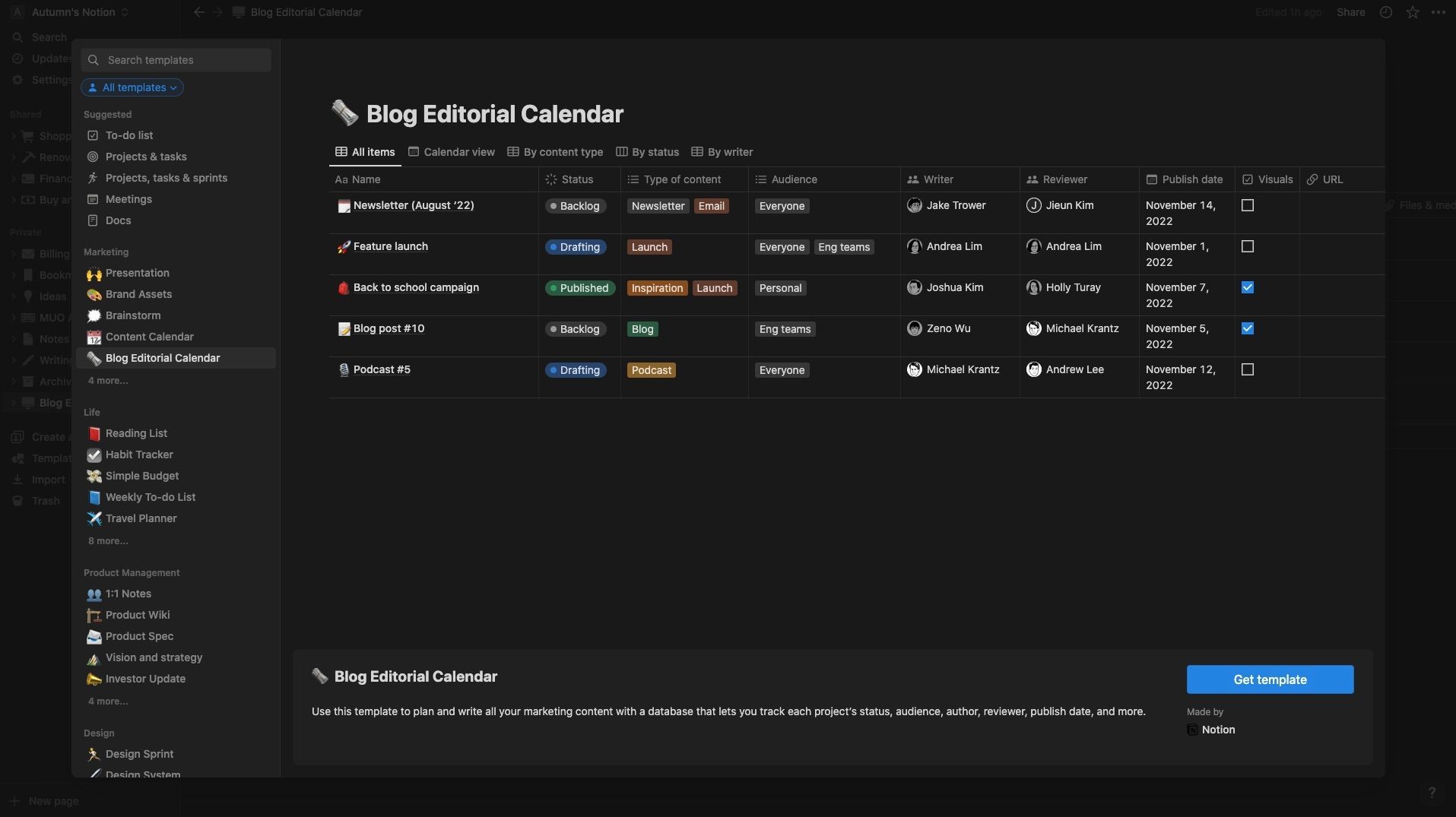Click Jake Trower's avatar
1456x817 pixels.
point(915,206)
